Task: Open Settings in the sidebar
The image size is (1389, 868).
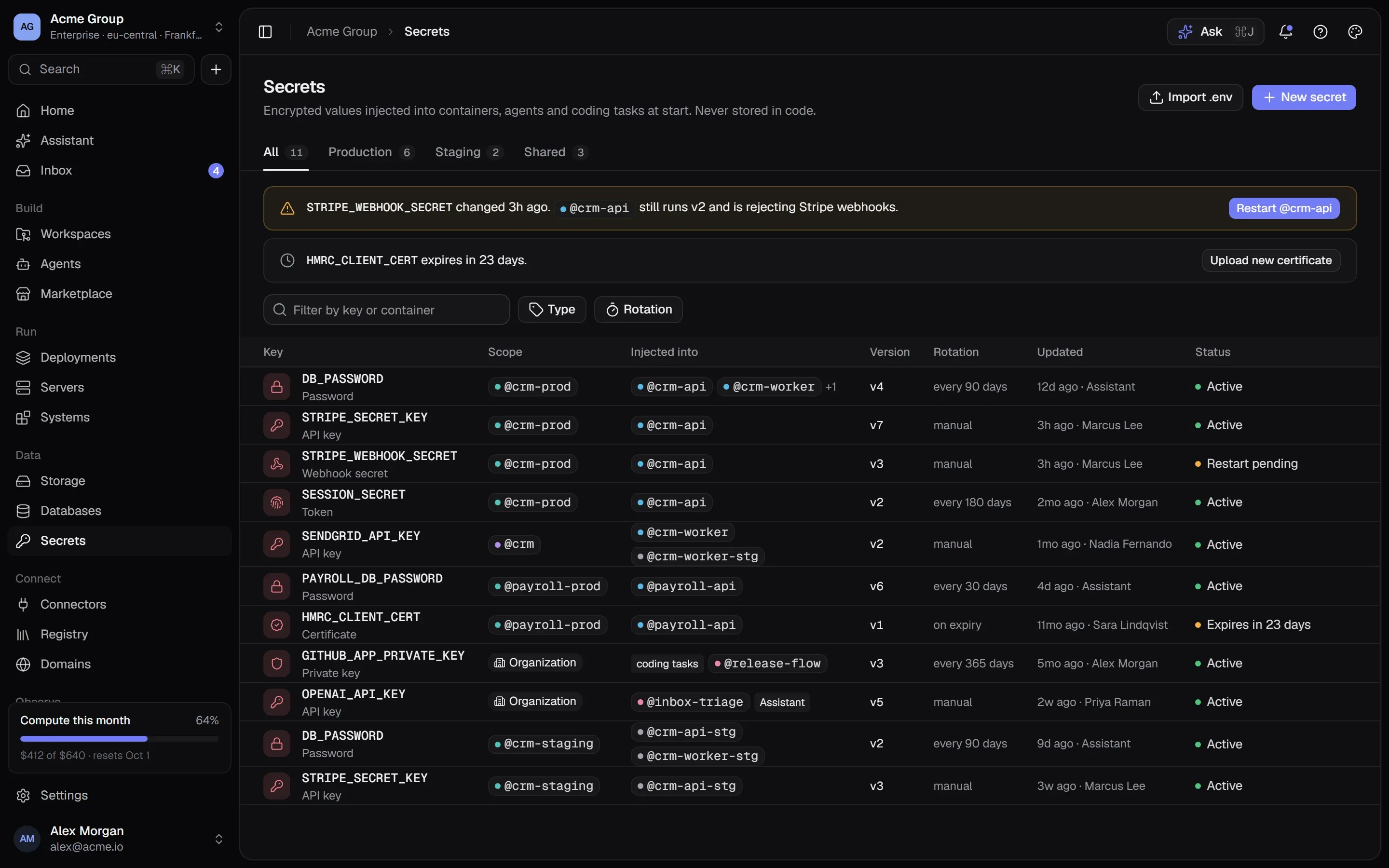Action: click(120, 796)
